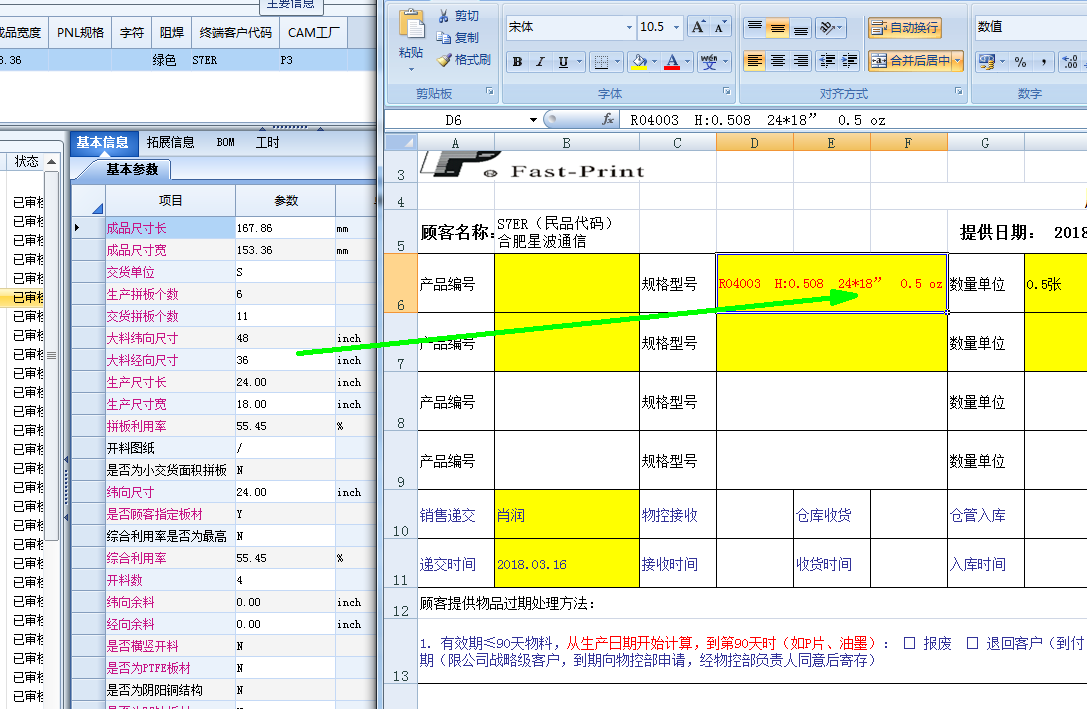Switch to the 拓展信息 tab
The width and height of the screenshot is (1087, 709).
coord(171,142)
